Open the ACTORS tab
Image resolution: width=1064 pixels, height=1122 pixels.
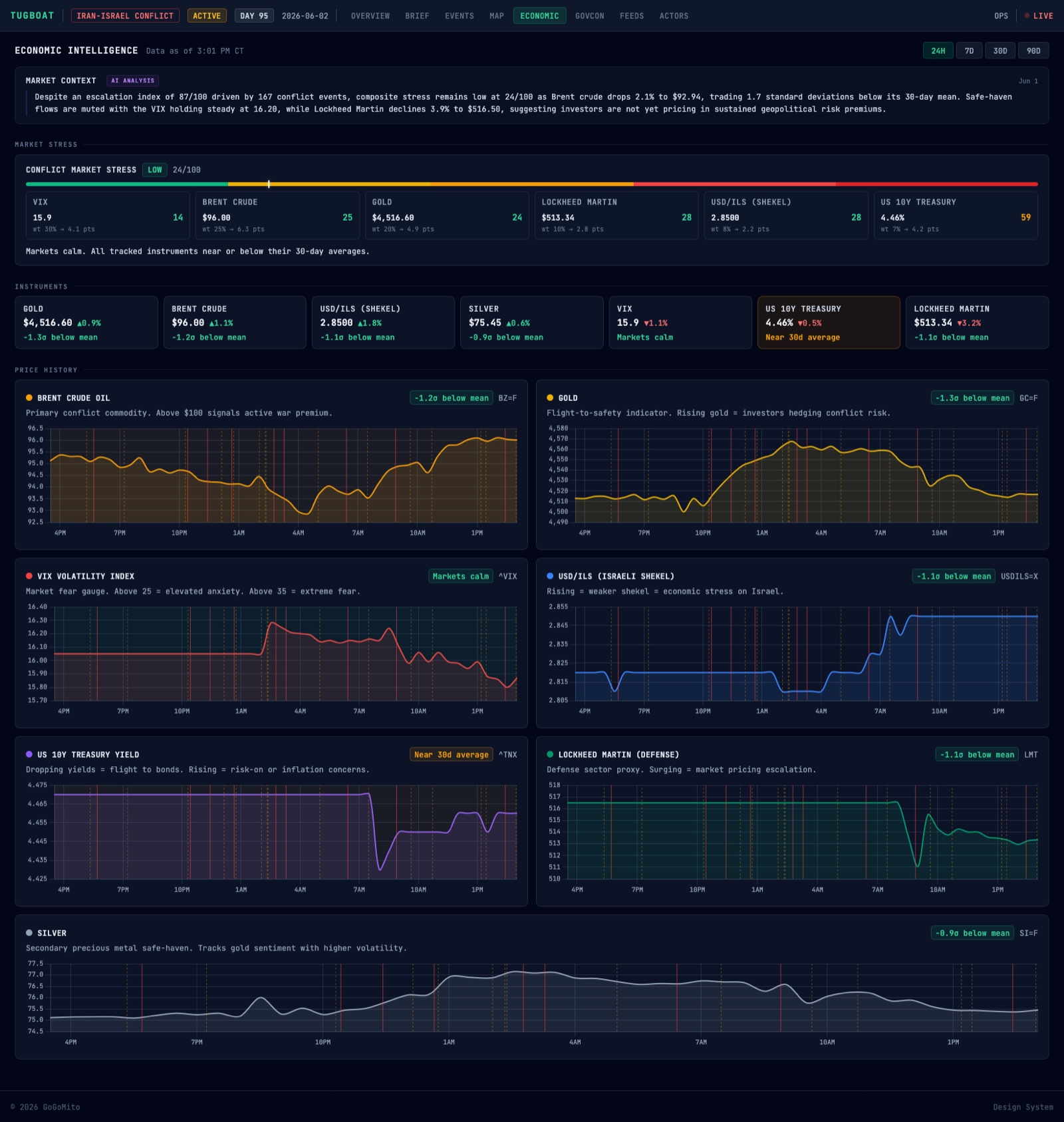tap(674, 15)
